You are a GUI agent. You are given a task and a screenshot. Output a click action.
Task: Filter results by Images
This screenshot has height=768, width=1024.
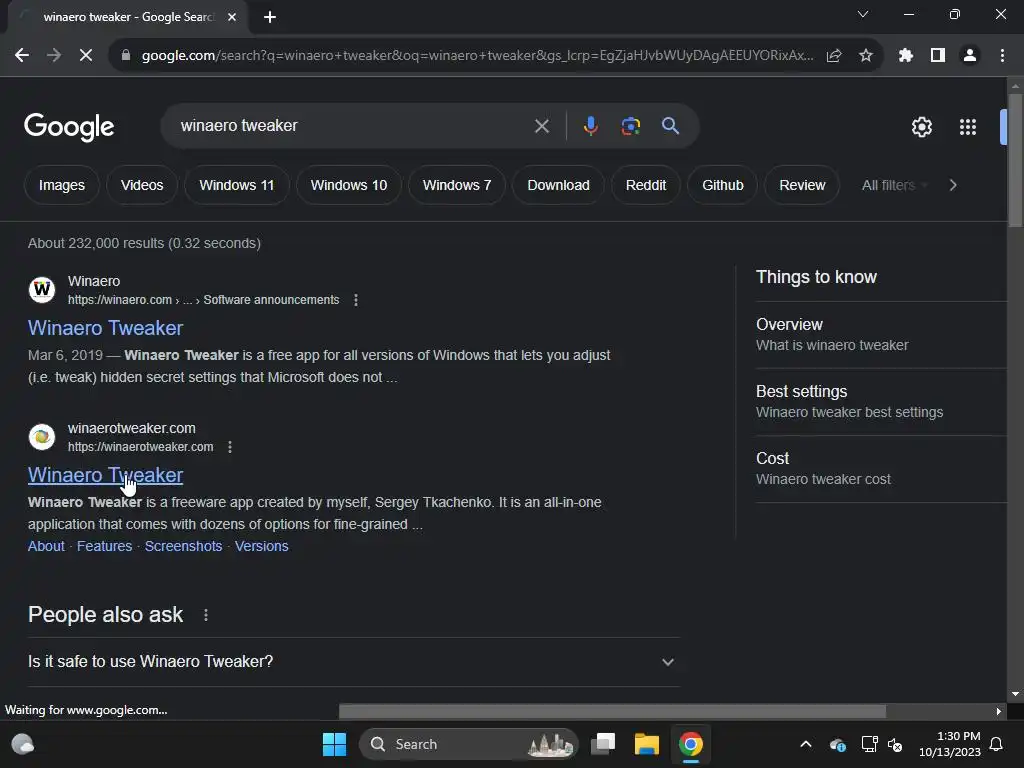point(62,185)
